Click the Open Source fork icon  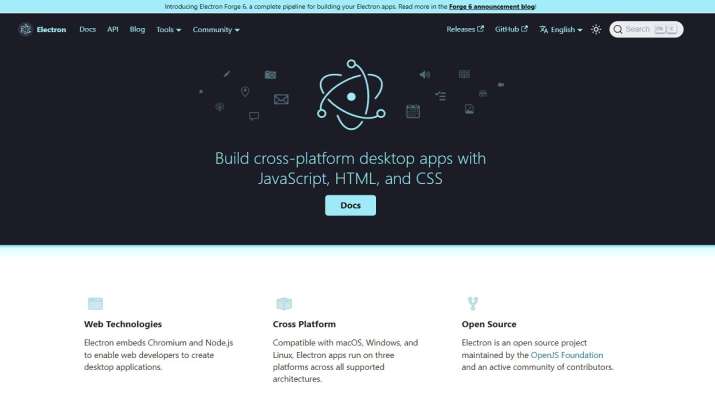point(473,304)
